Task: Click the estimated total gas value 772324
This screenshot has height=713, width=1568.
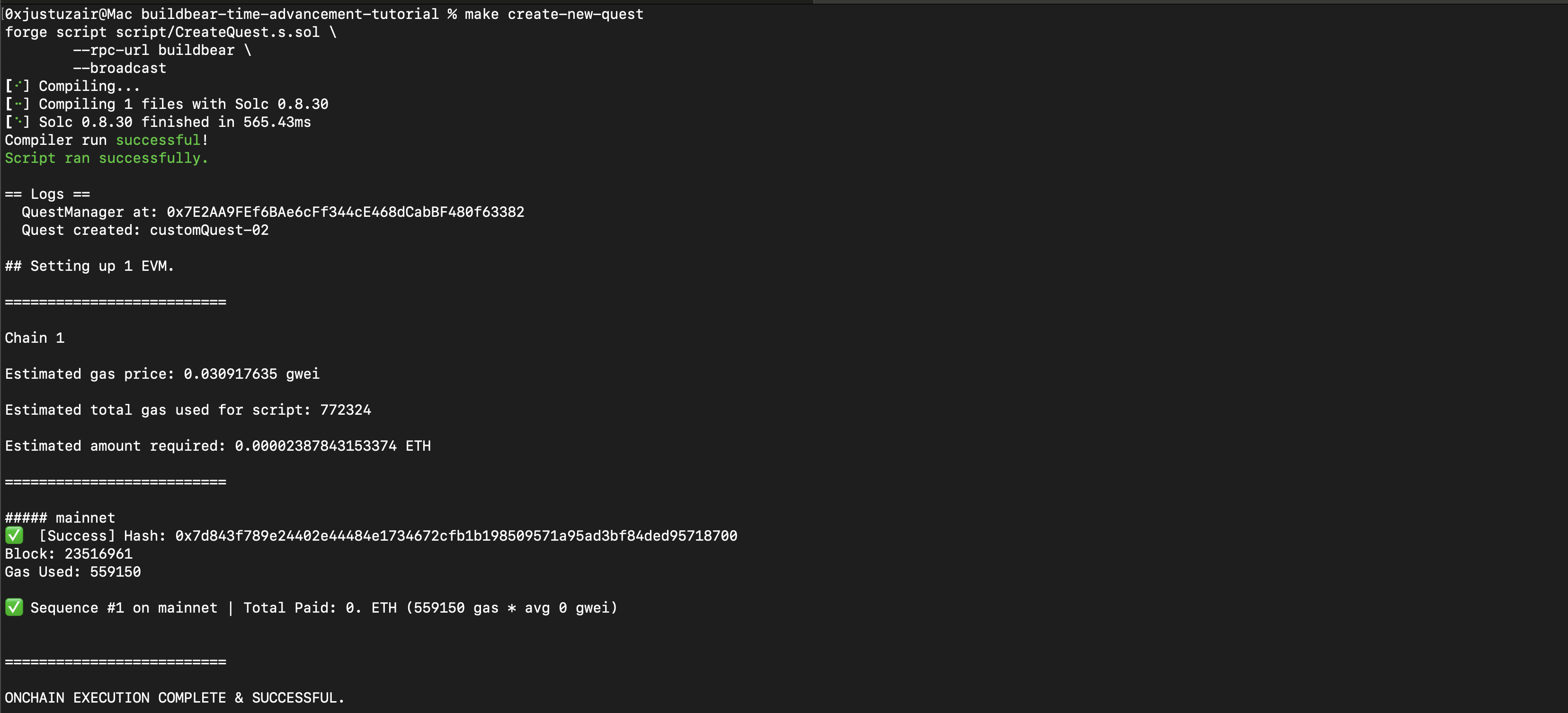Action: pos(345,410)
